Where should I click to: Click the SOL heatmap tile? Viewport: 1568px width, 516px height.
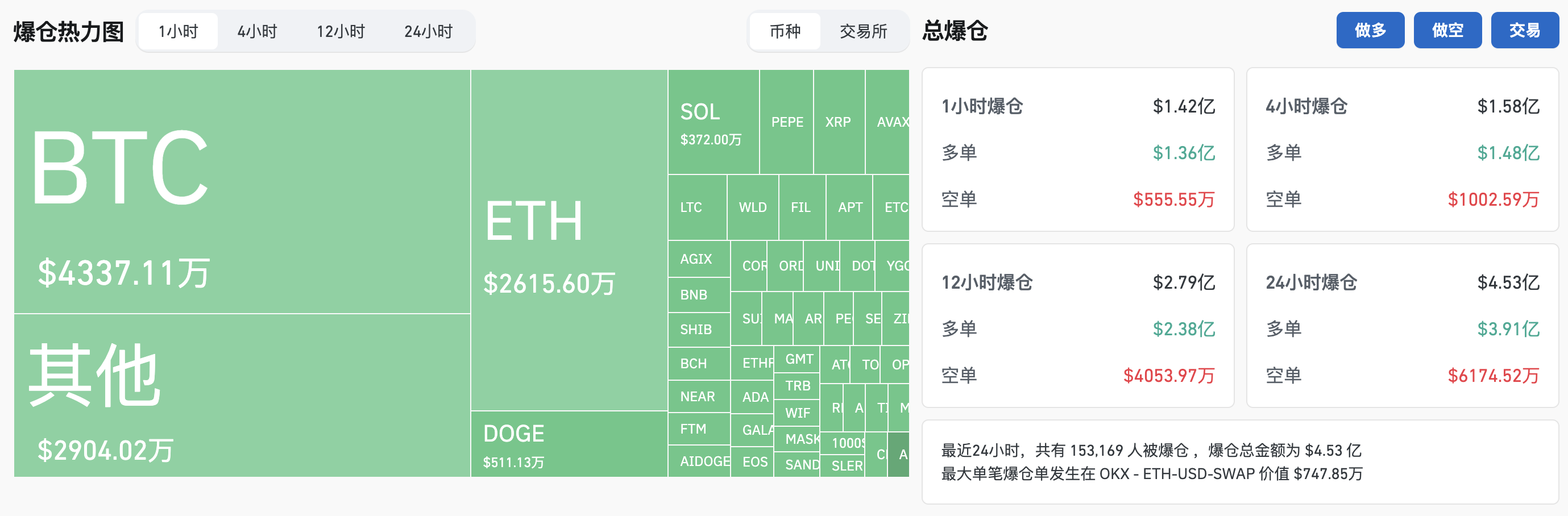coord(713,122)
